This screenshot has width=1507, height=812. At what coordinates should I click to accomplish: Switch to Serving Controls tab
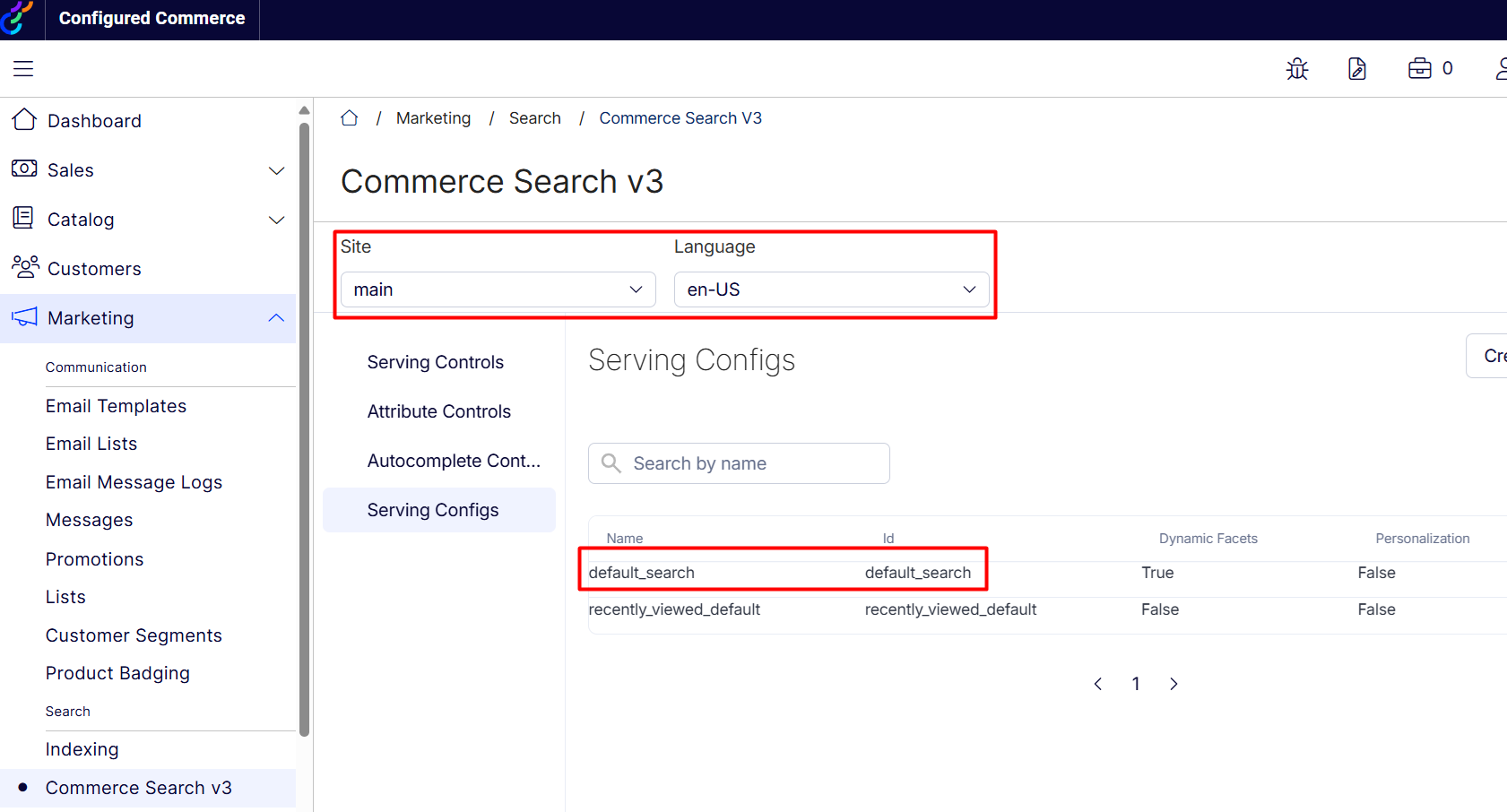pyautogui.click(x=436, y=362)
